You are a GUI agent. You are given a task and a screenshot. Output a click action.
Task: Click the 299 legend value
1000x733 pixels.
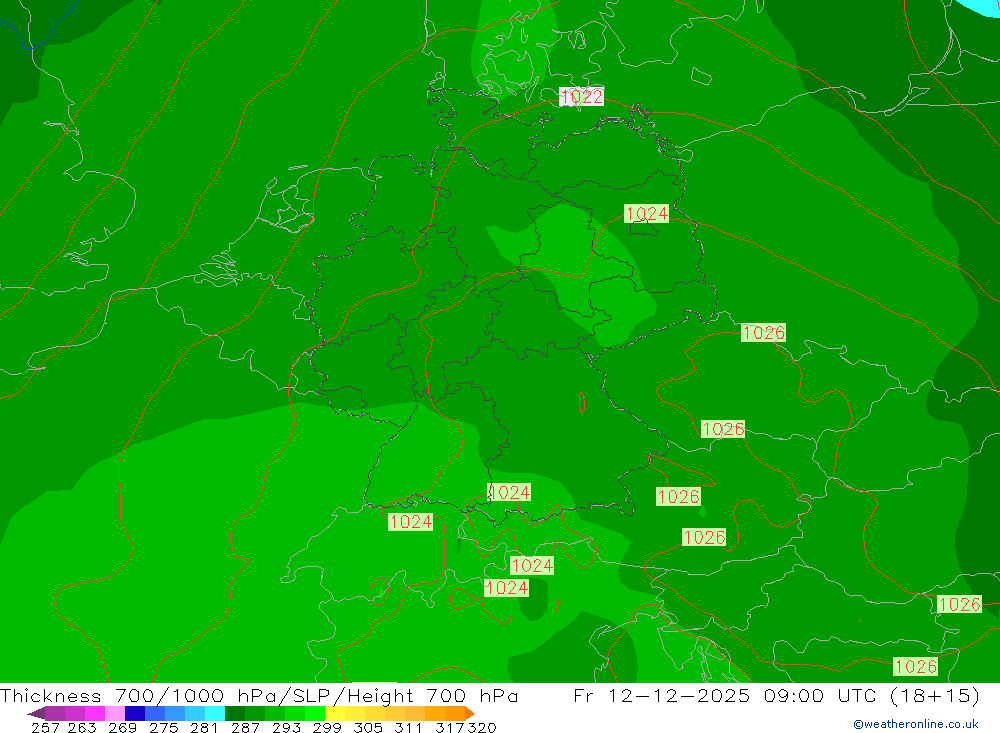[x=327, y=727]
